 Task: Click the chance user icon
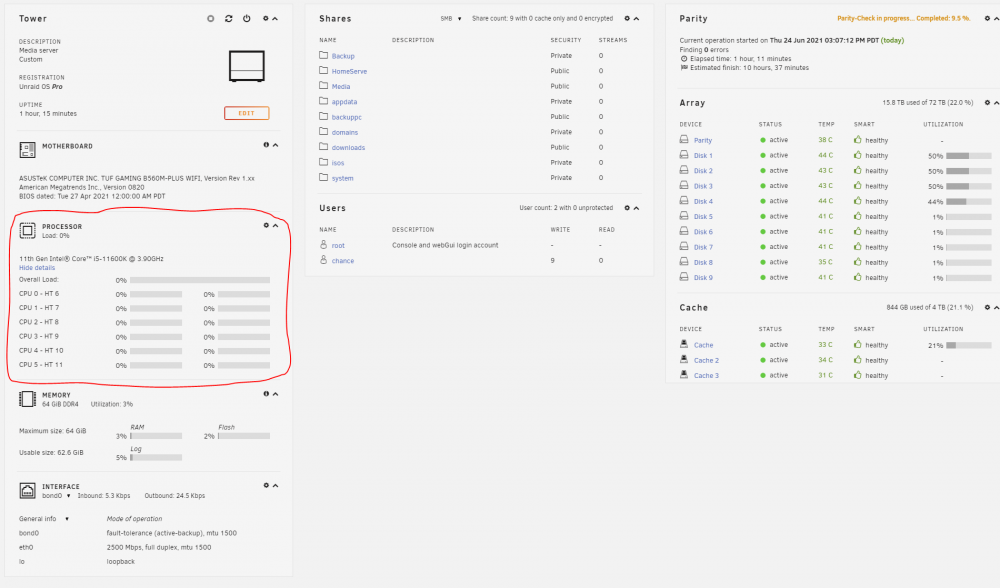[x=323, y=260]
